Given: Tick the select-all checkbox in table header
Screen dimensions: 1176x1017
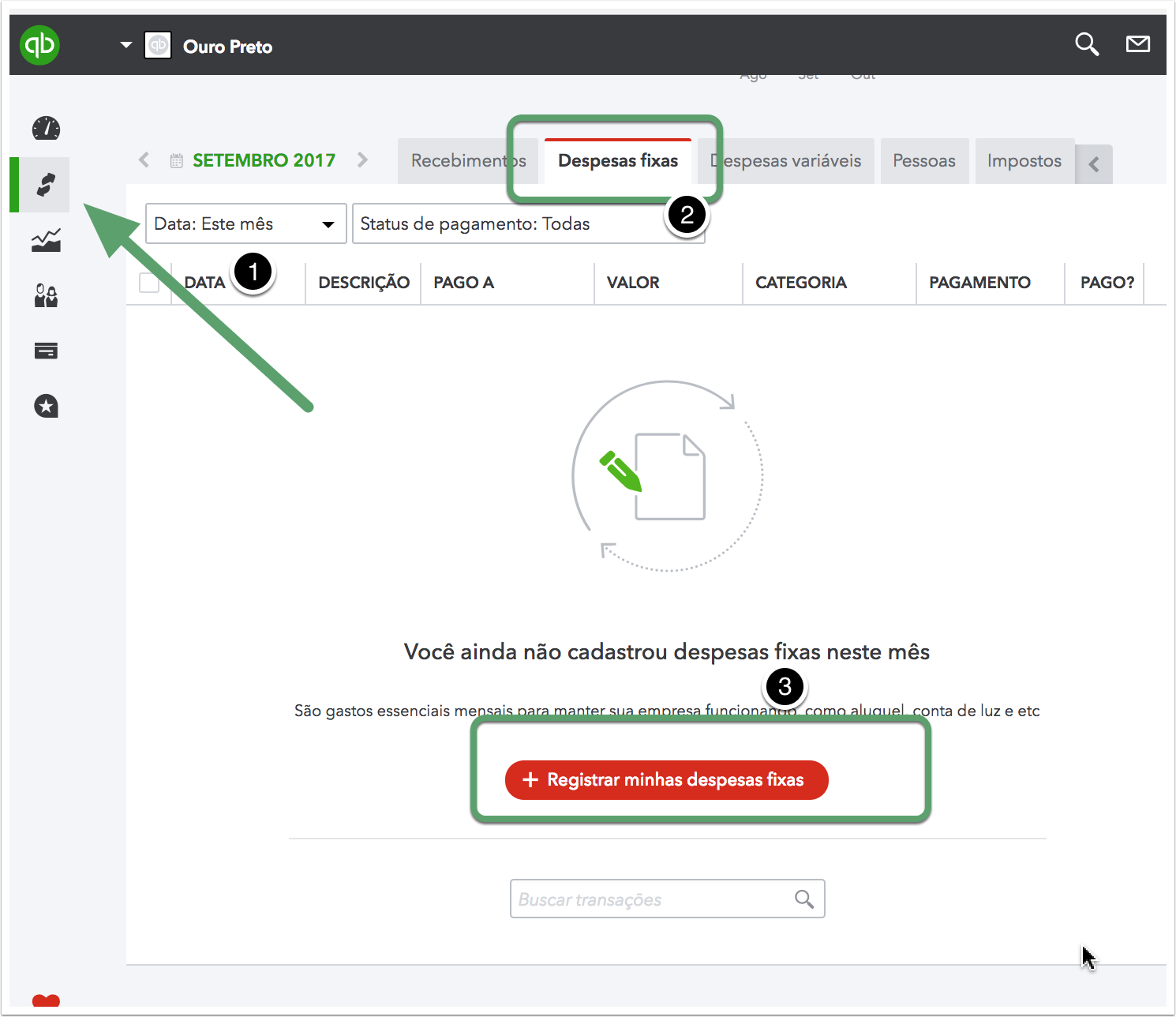Looking at the screenshot, I should 149,283.
